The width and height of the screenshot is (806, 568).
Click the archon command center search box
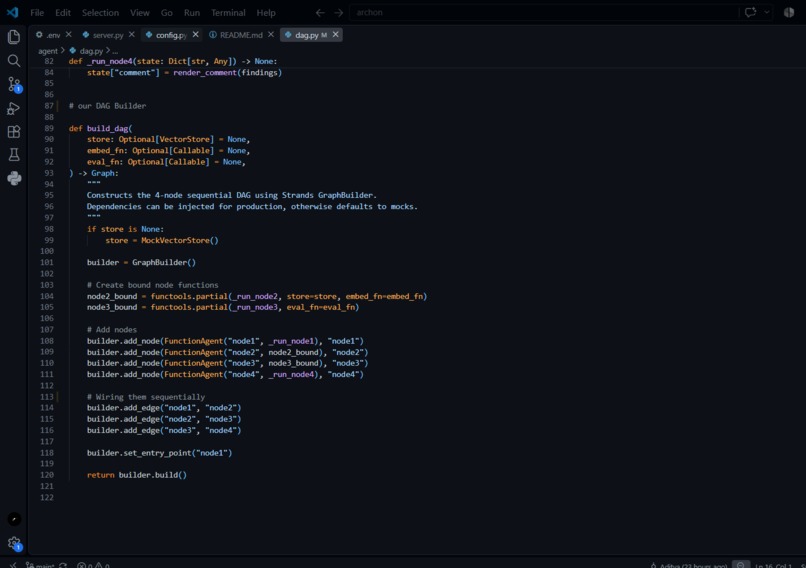pyautogui.click(x=544, y=12)
